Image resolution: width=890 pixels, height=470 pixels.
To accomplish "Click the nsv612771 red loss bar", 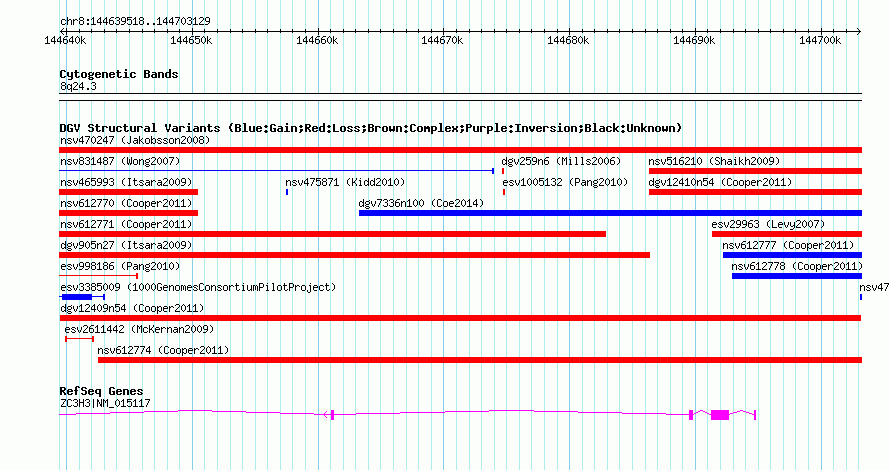I will 333,234.
